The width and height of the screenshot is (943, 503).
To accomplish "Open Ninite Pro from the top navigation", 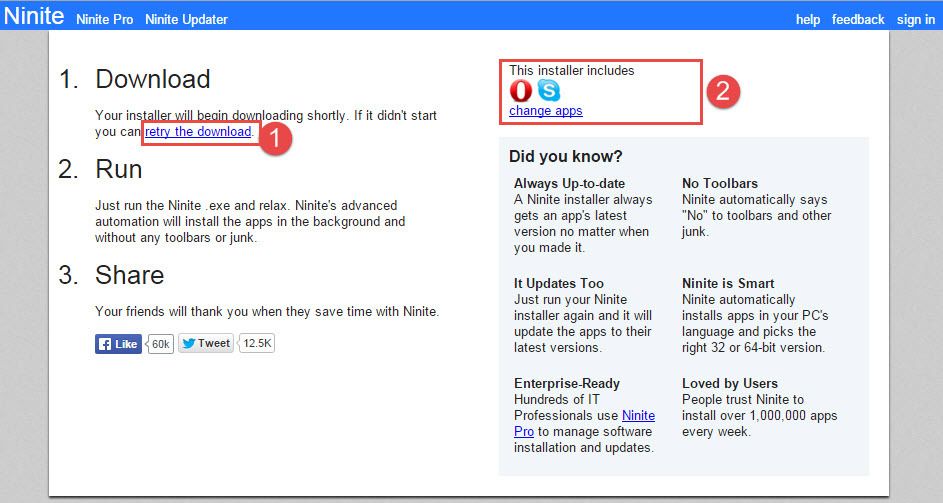I will tap(105, 19).
